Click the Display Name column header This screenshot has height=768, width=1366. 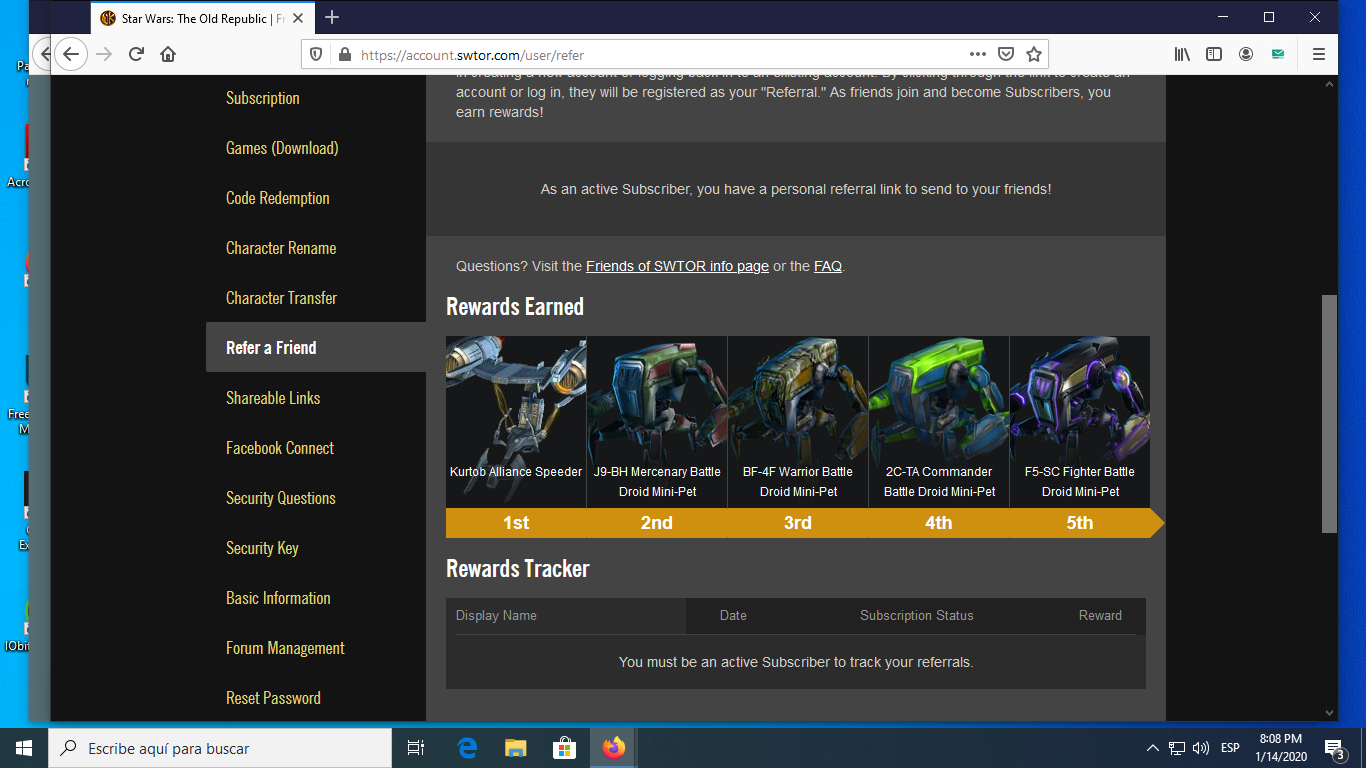(x=496, y=616)
